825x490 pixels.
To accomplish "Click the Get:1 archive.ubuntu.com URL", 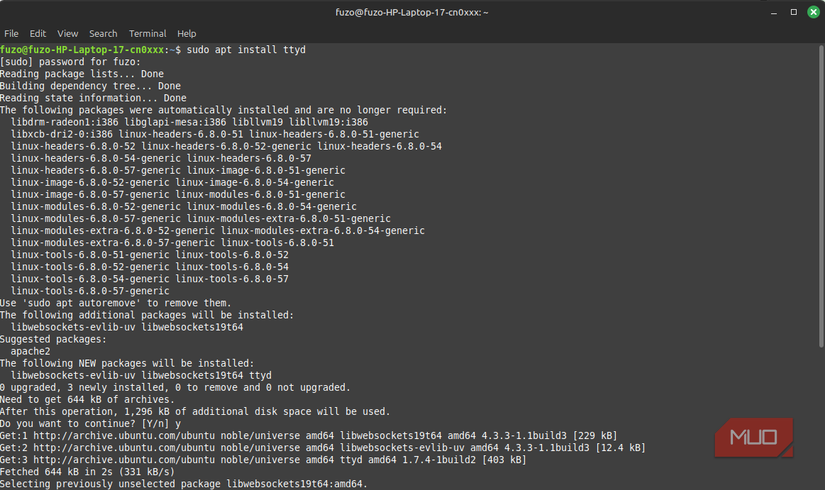I will 124,436.
